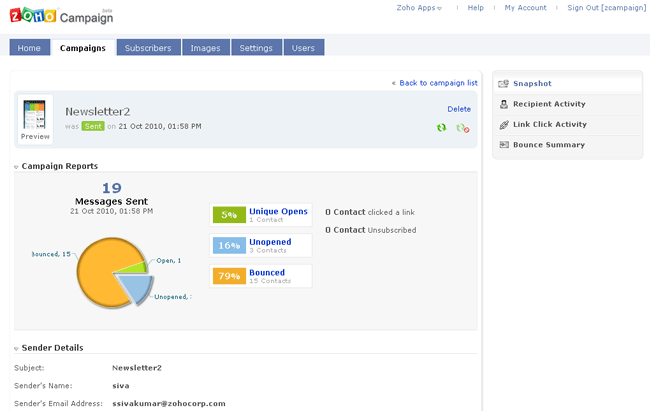Open the Unique Opens report link
This screenshot has height=411, width=650.
278,212
